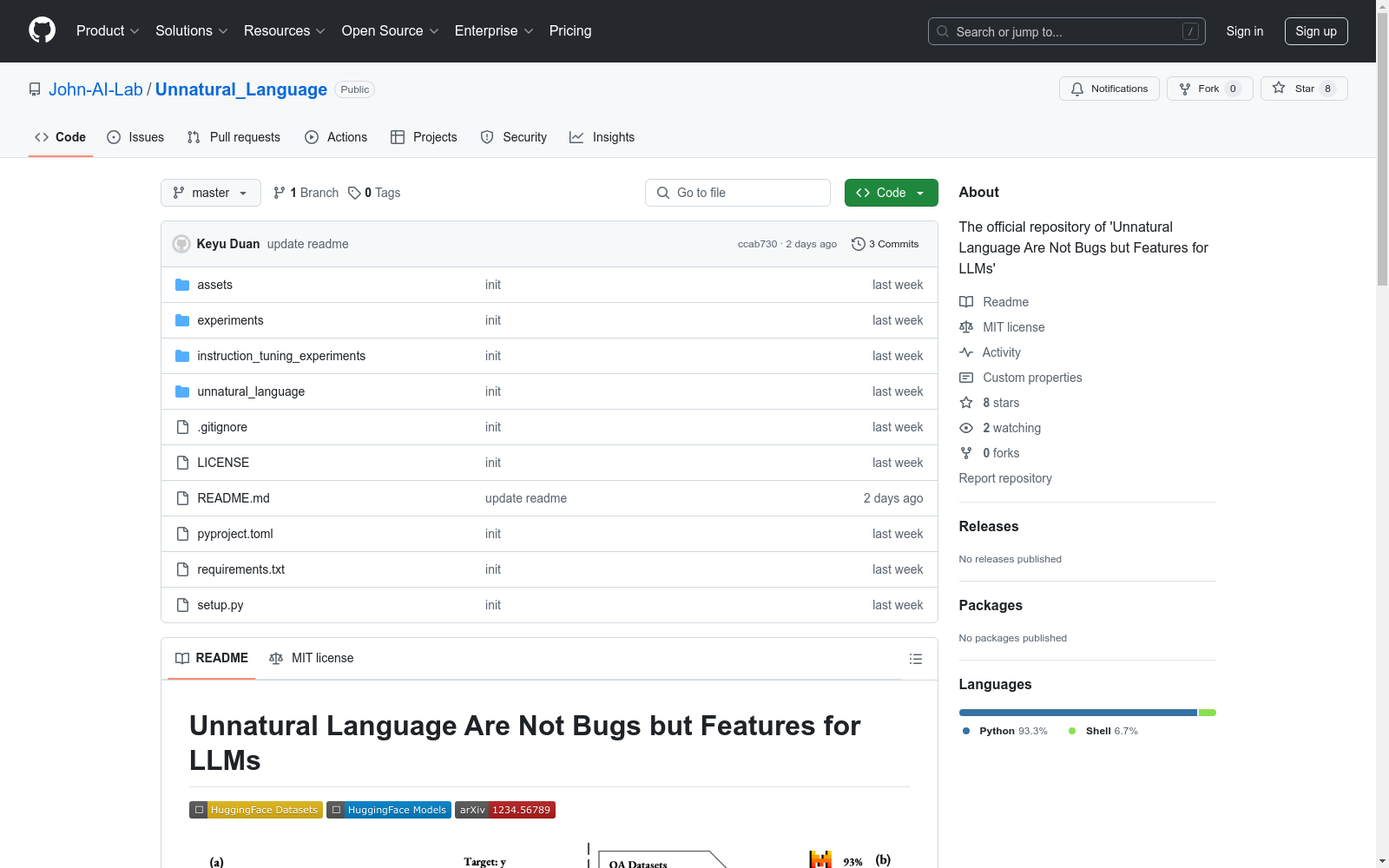Click the fork icon beside 0 forks
This screenshot has height=868, width=1389.
(966, 453)
